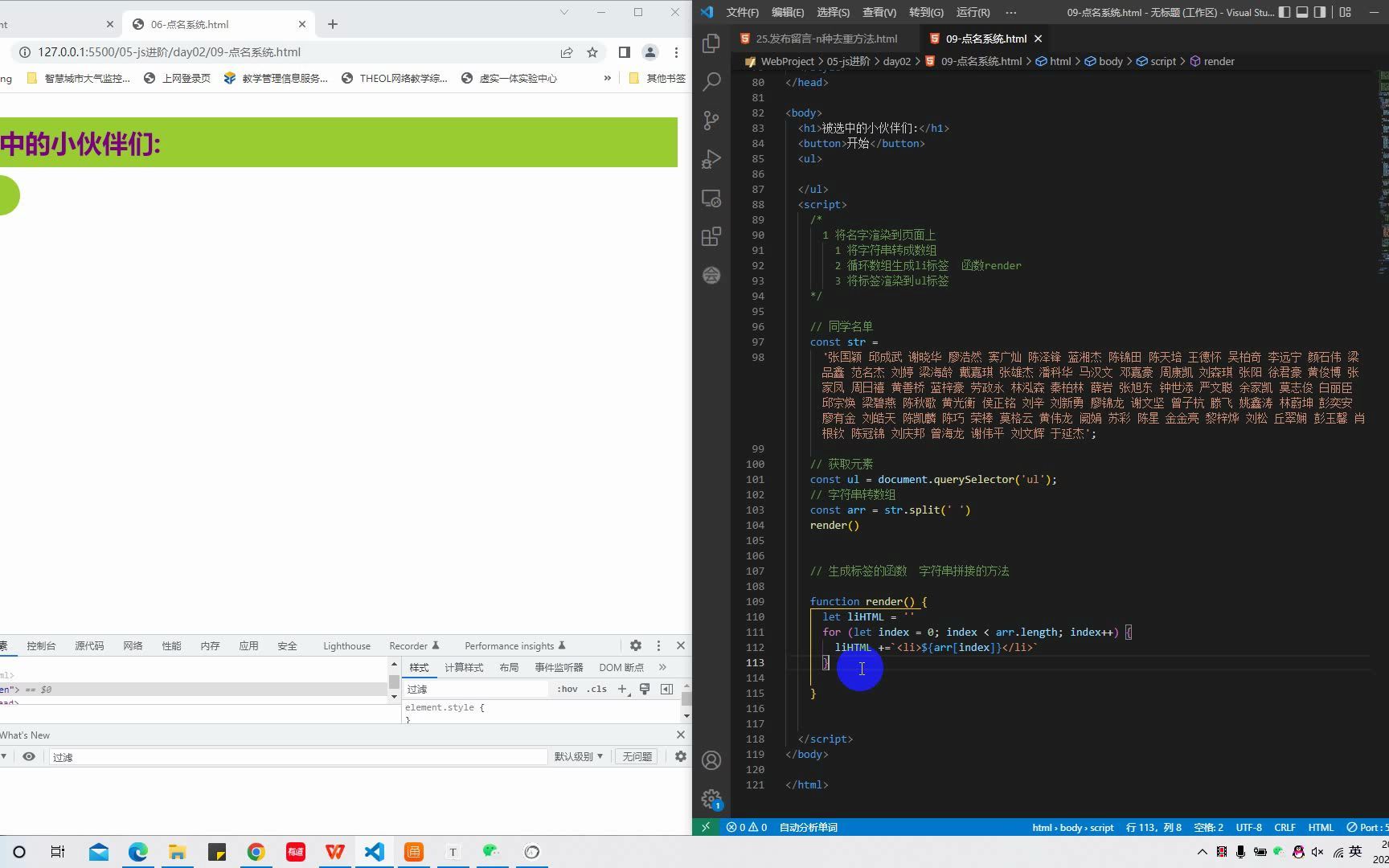Expand the hidden VS Code menus ellipsis
This screenshot has width=1389, height=868.
point(1011,12)
